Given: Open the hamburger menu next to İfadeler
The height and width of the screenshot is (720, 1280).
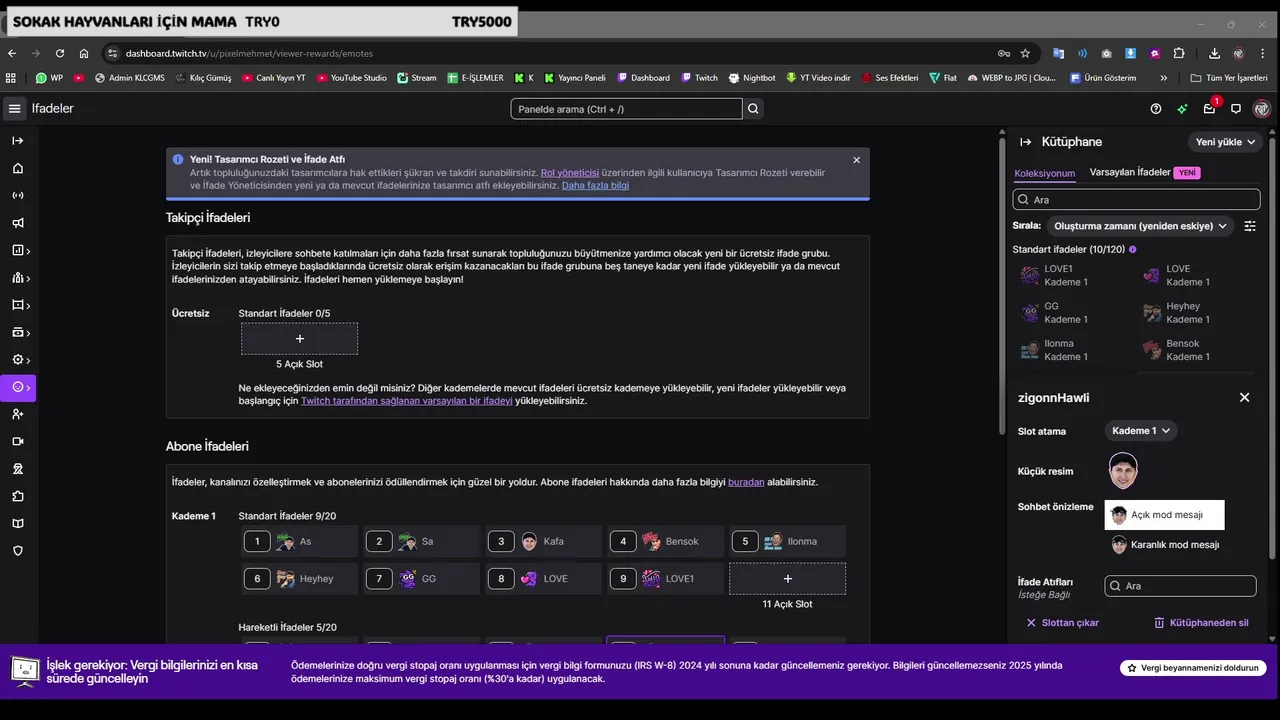Looking at the screenshot, I should (14, 109).
